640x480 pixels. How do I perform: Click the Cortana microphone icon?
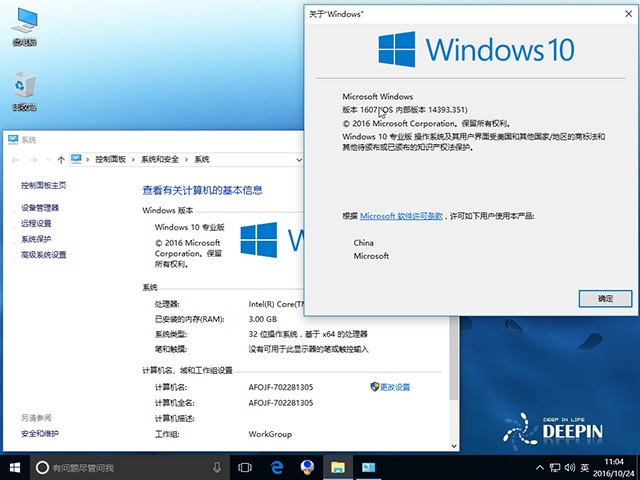click(x=217, y=467)
